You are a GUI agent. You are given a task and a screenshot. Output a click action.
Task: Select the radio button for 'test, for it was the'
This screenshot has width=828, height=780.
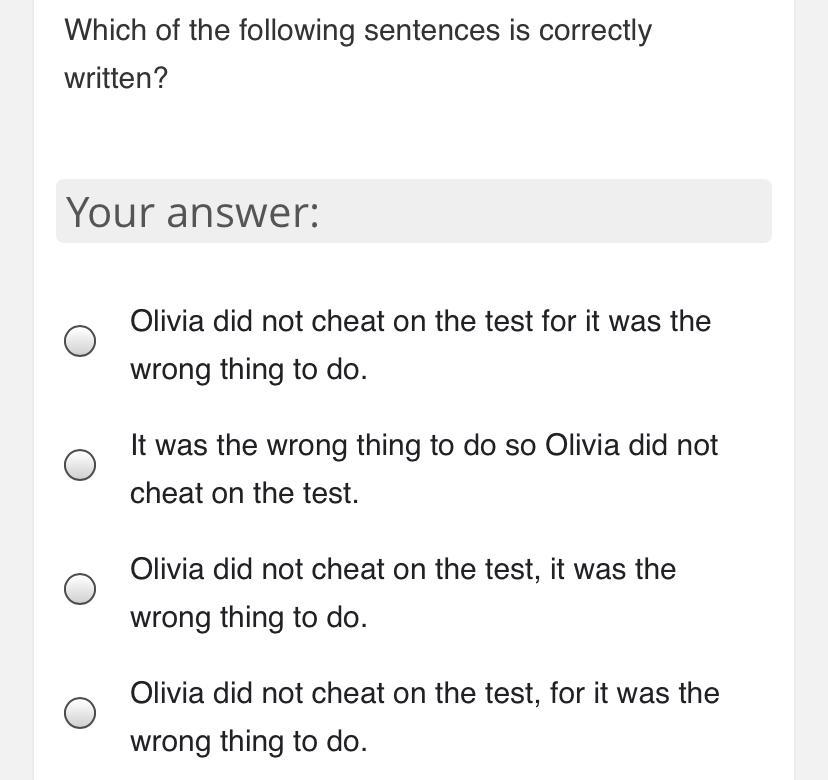(x=80, y=713)
